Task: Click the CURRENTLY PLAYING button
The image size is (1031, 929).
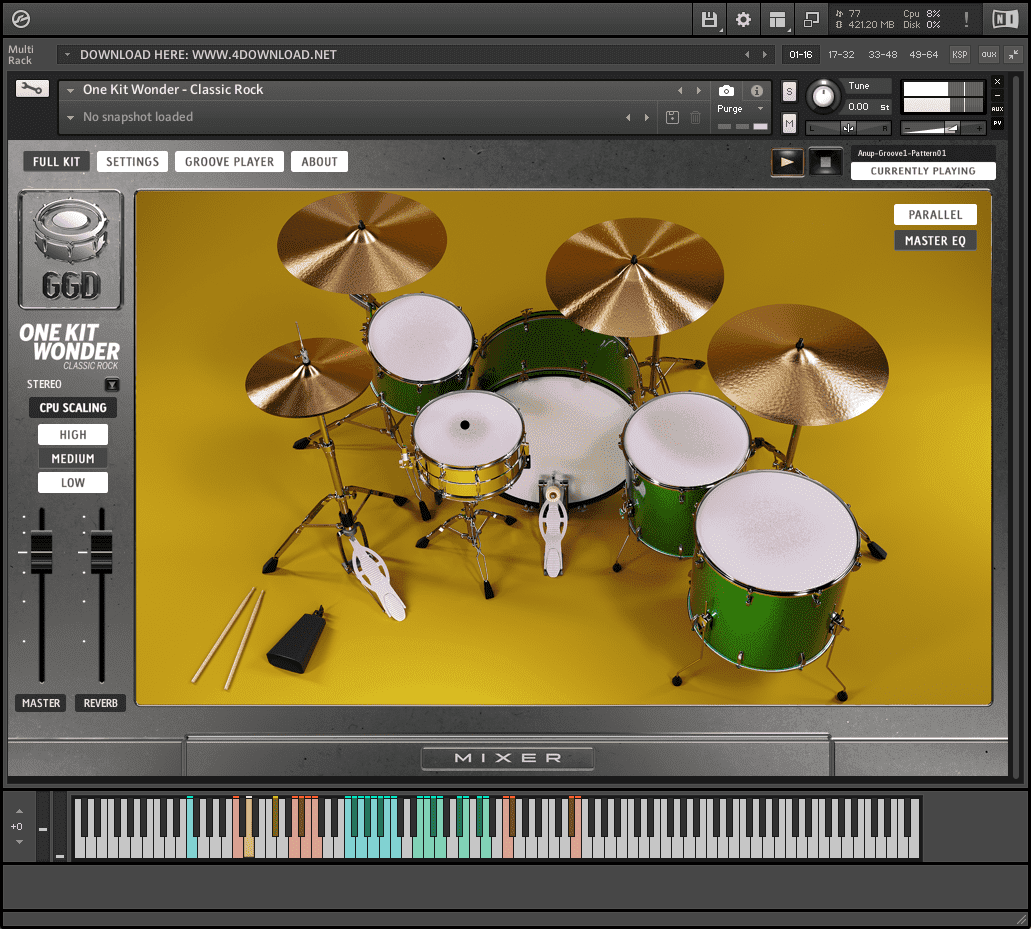Action: click(923, 171)
